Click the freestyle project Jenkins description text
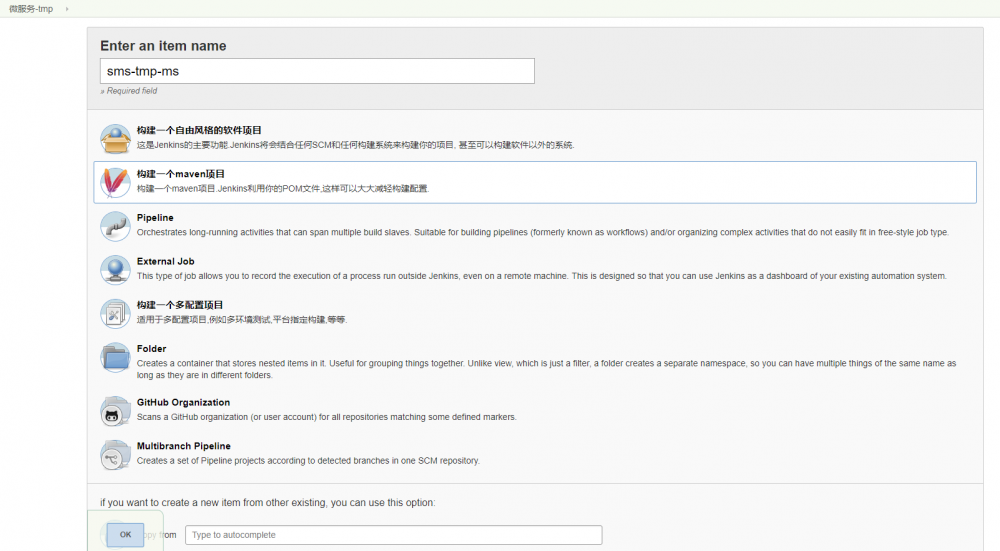Screen dimensions: 1000x551 click(355, 145)
